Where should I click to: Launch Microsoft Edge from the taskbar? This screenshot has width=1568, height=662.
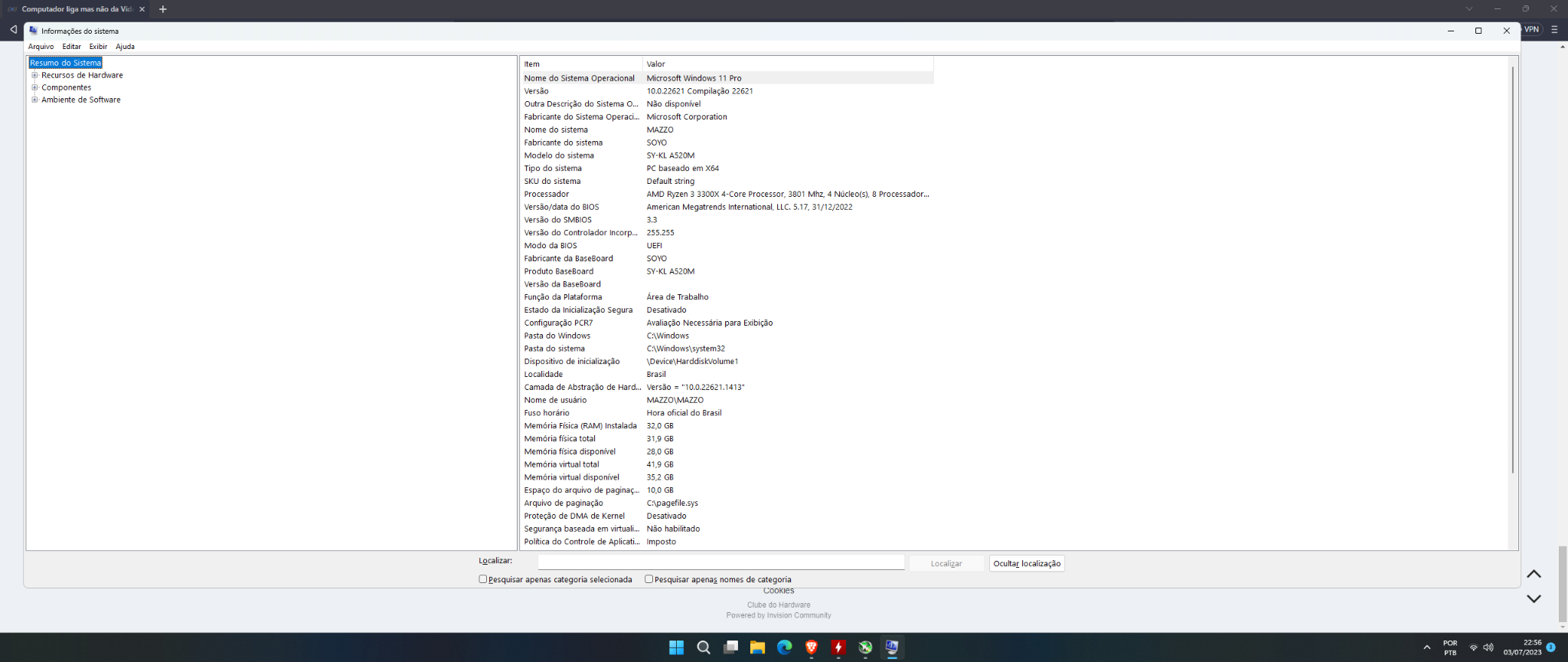click(x=784, y=647)
